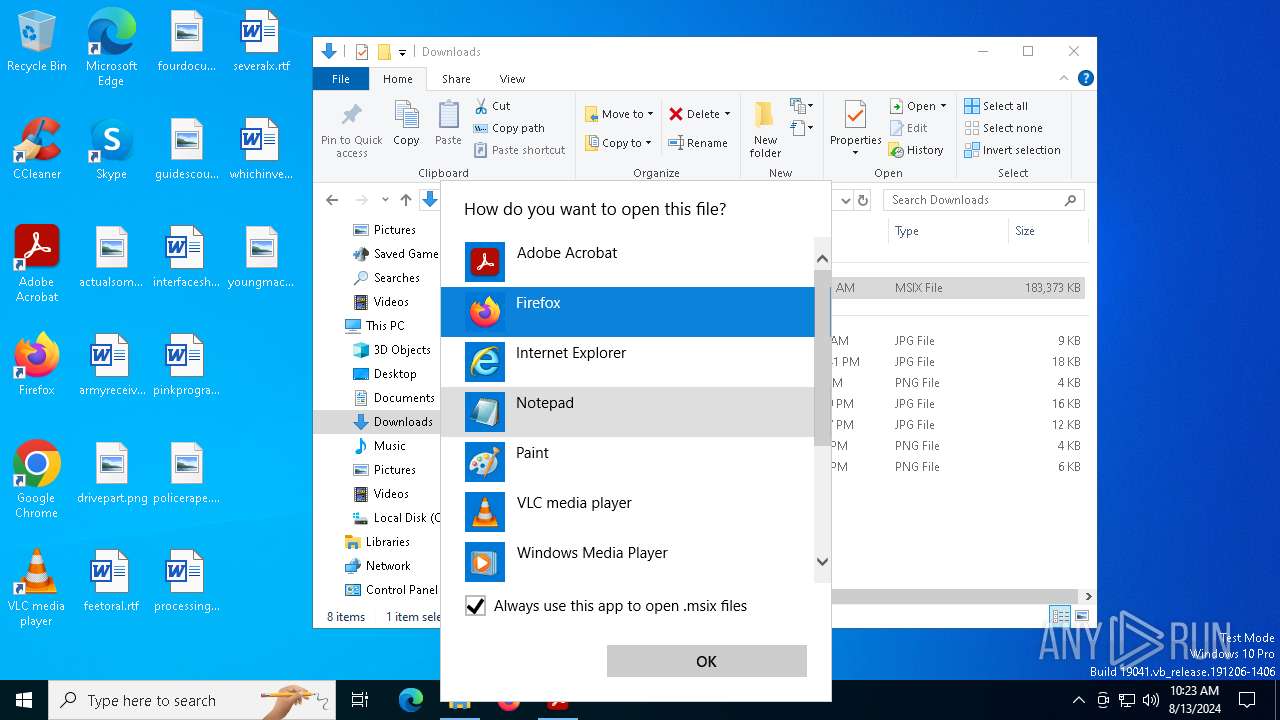Switch to the Share ribbon tab

[456, 79]
